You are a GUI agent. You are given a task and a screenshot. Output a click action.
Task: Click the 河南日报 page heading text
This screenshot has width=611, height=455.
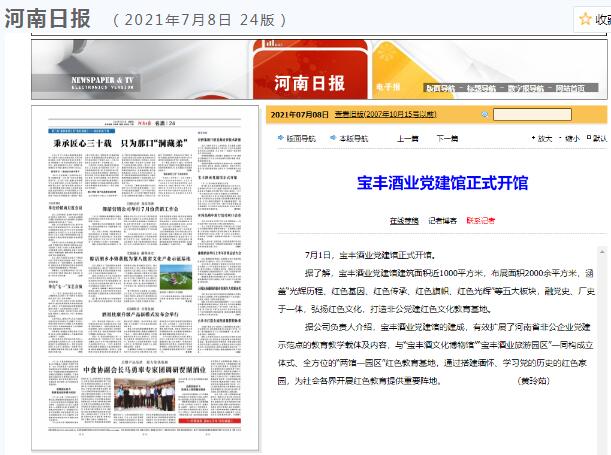[x=48, y=19]
